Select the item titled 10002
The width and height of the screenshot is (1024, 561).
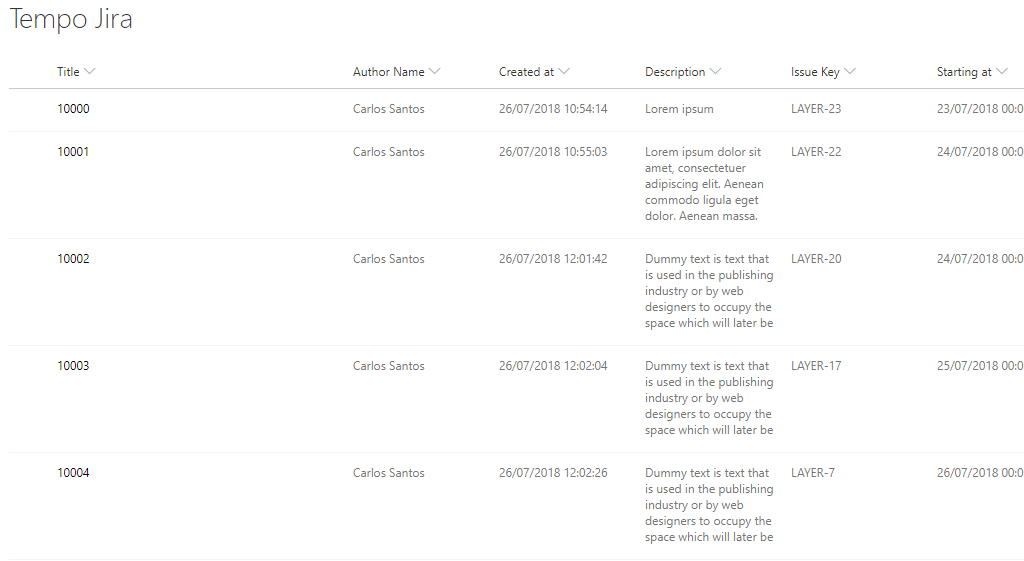tap(73, 259)
